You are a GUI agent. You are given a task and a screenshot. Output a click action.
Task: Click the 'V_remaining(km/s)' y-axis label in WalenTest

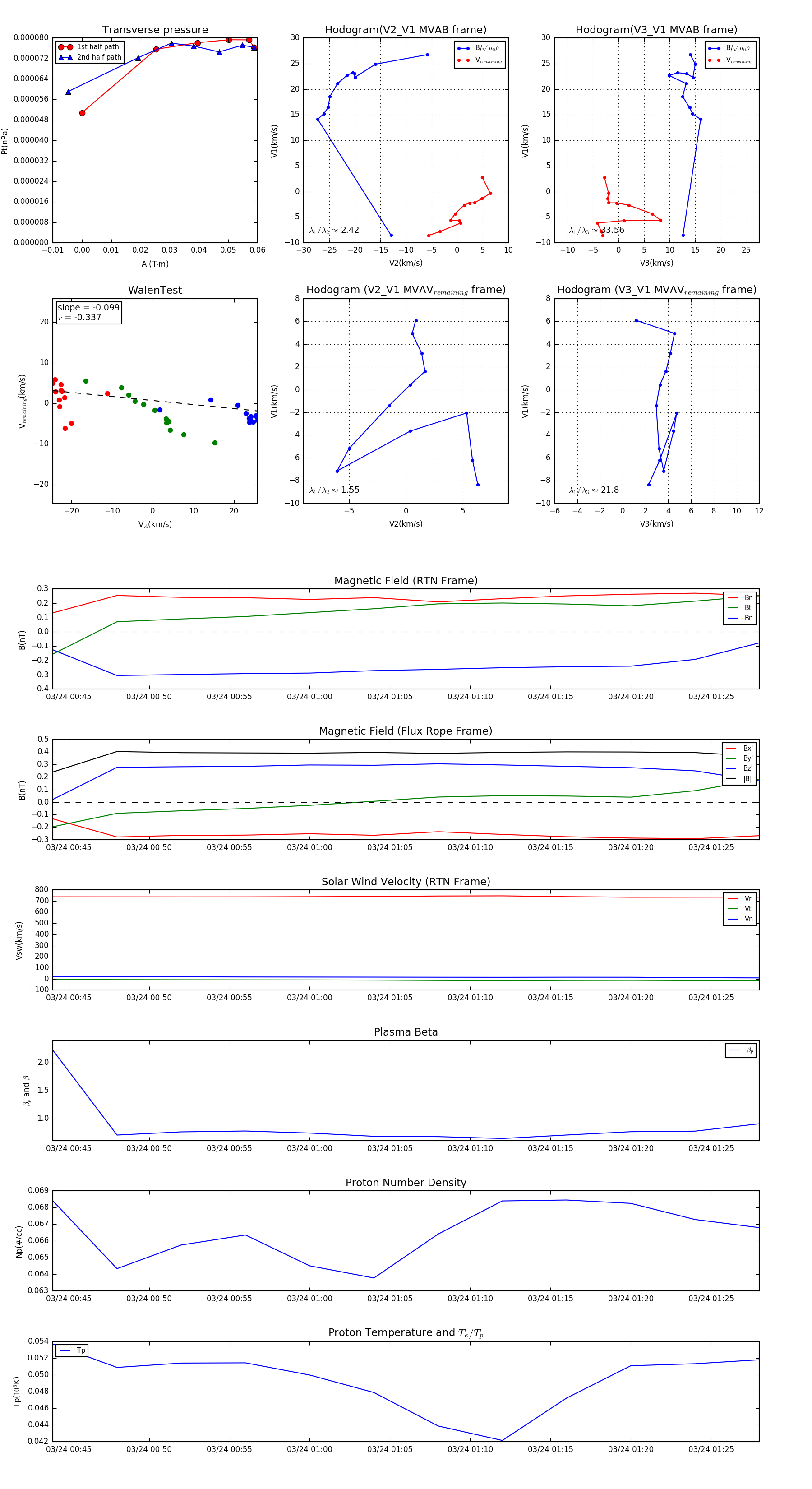tap(22, 401)
